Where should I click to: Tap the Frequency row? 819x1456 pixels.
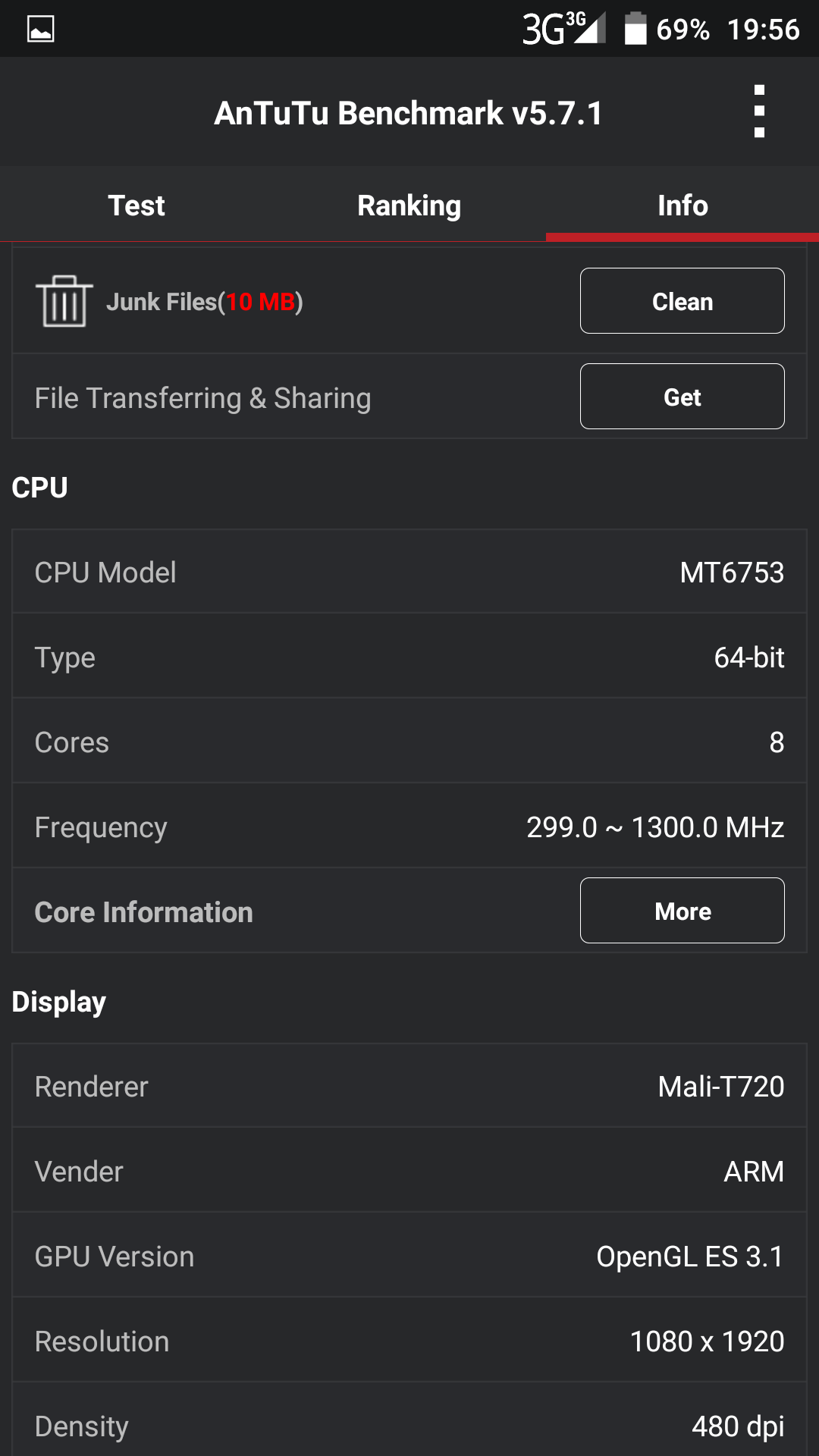click(409, 827)
